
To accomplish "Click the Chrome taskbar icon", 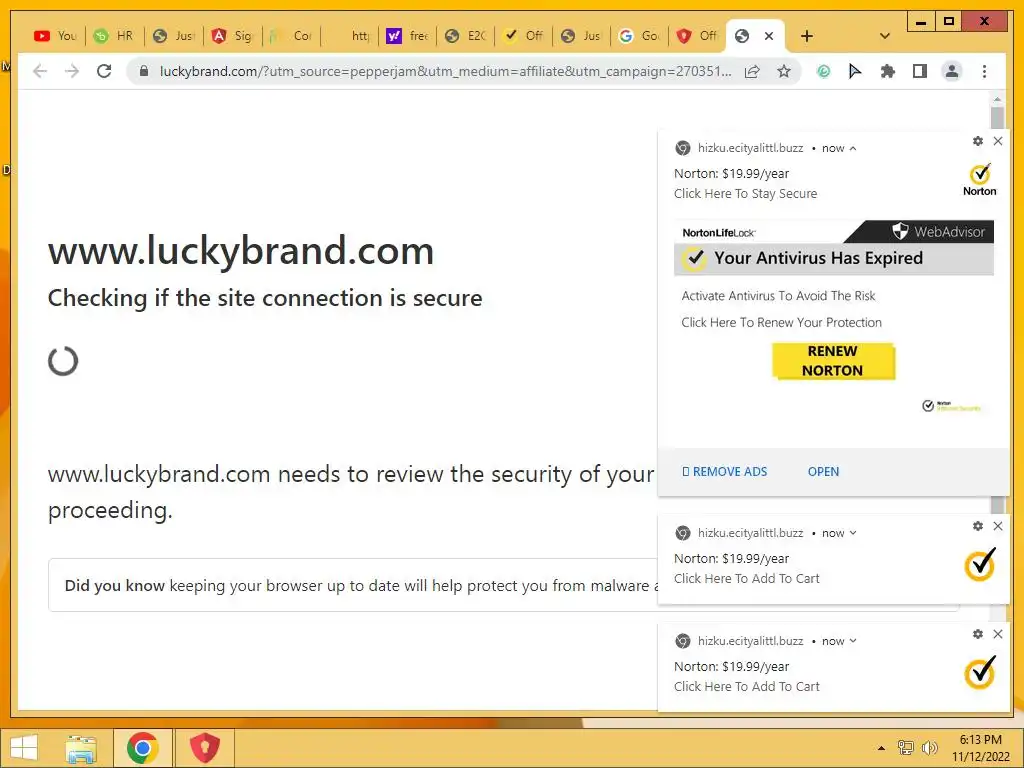I will click(x=143, y=748).
